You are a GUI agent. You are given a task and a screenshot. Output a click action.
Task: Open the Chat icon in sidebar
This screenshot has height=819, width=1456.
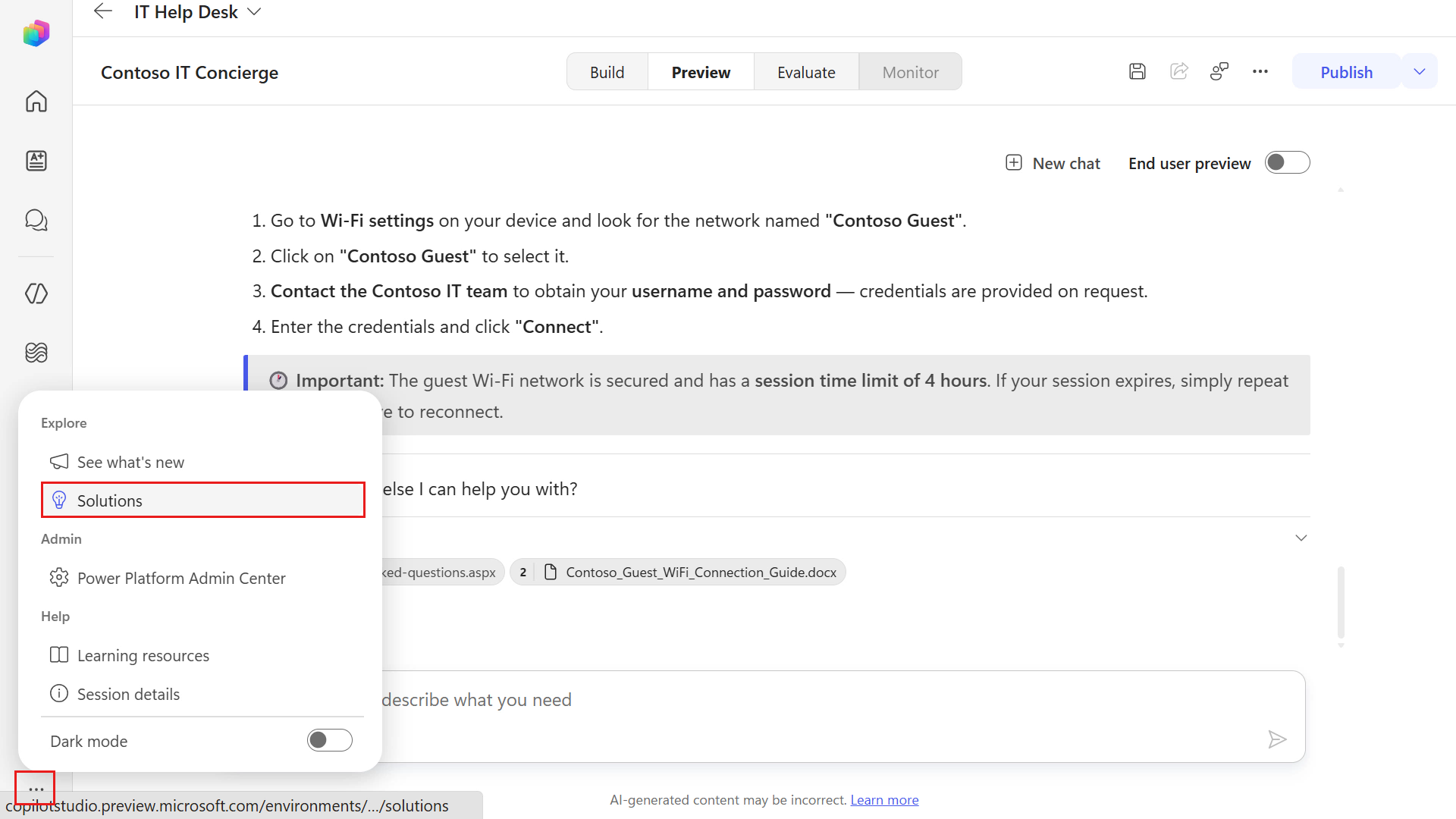coord(36,220)
